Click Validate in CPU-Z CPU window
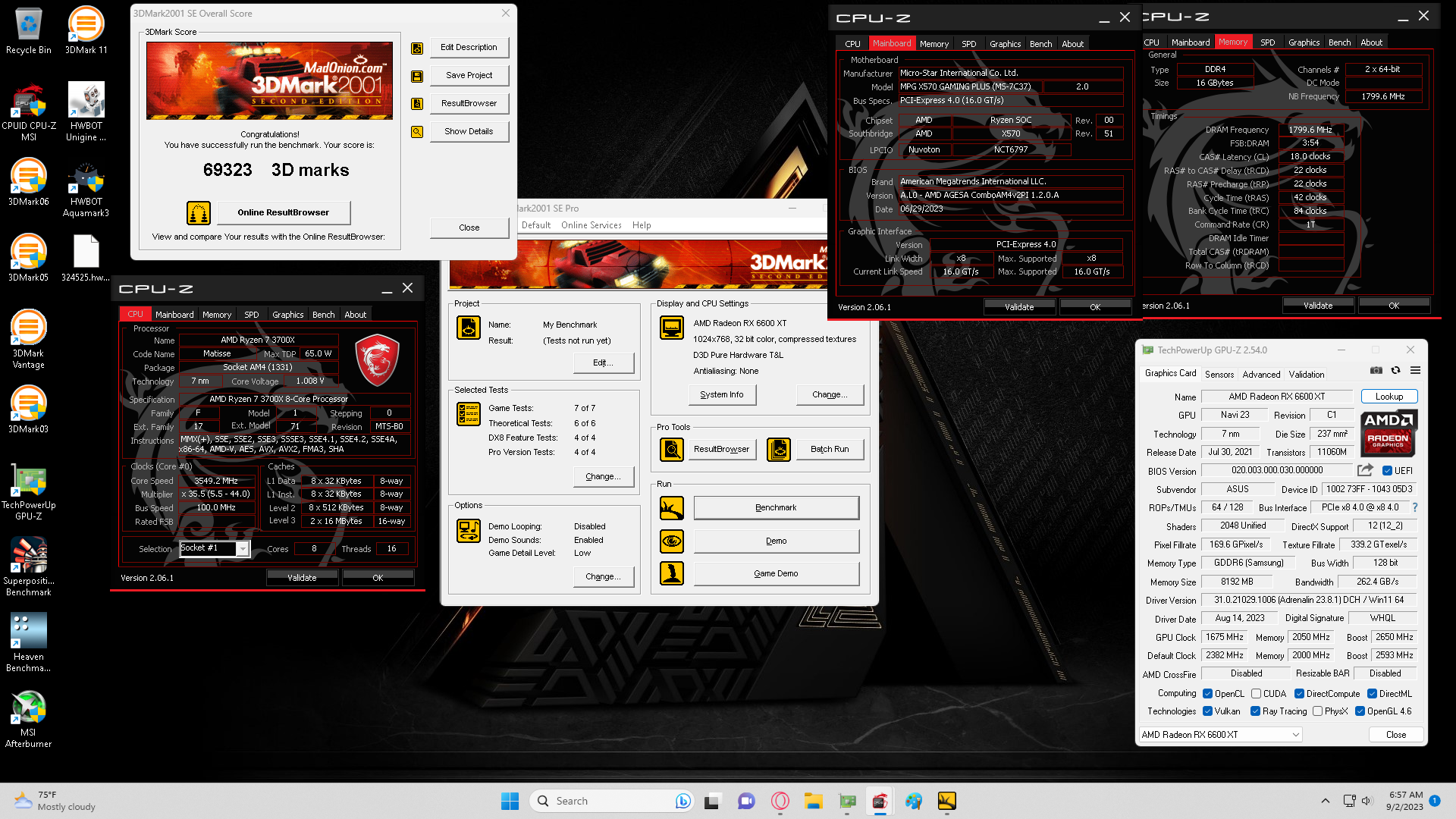The width and height of the screenshot is (1456, 819). pos(302,578)
